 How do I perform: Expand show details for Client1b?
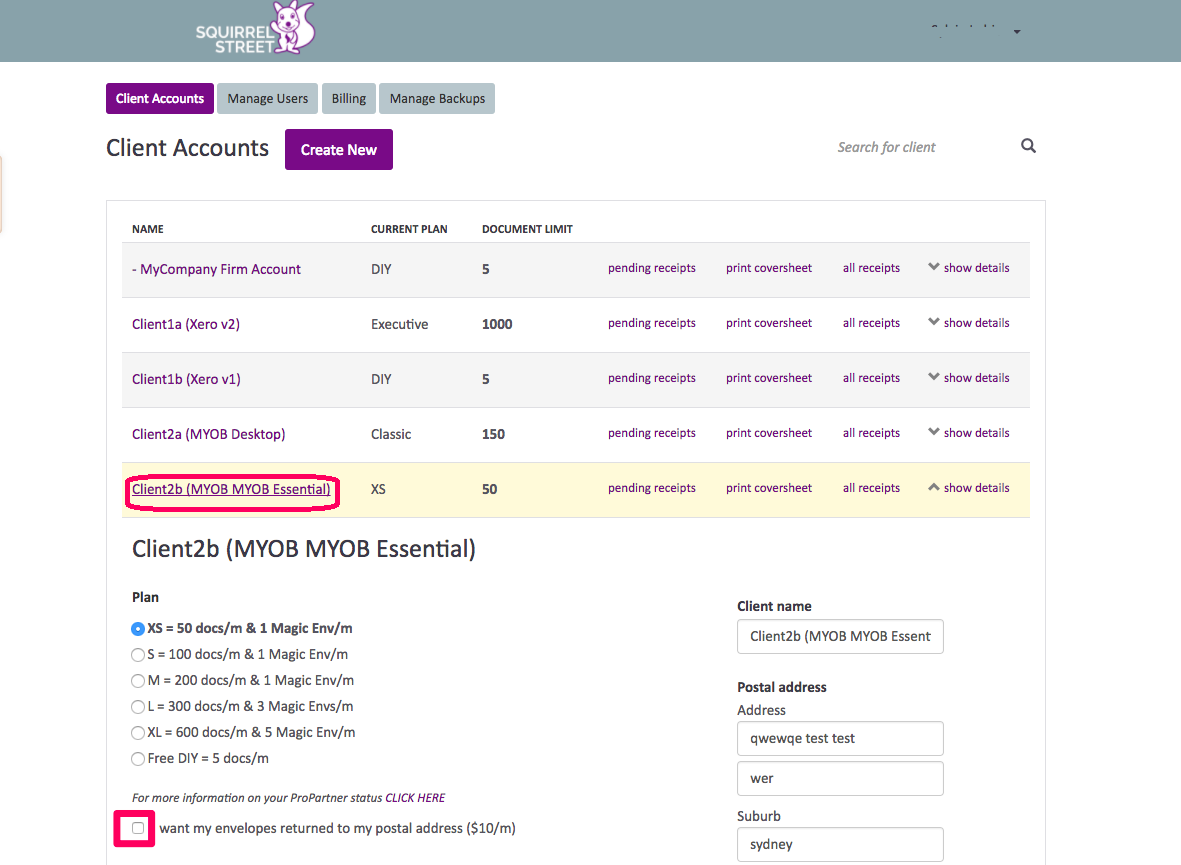(x=969, y=377)
